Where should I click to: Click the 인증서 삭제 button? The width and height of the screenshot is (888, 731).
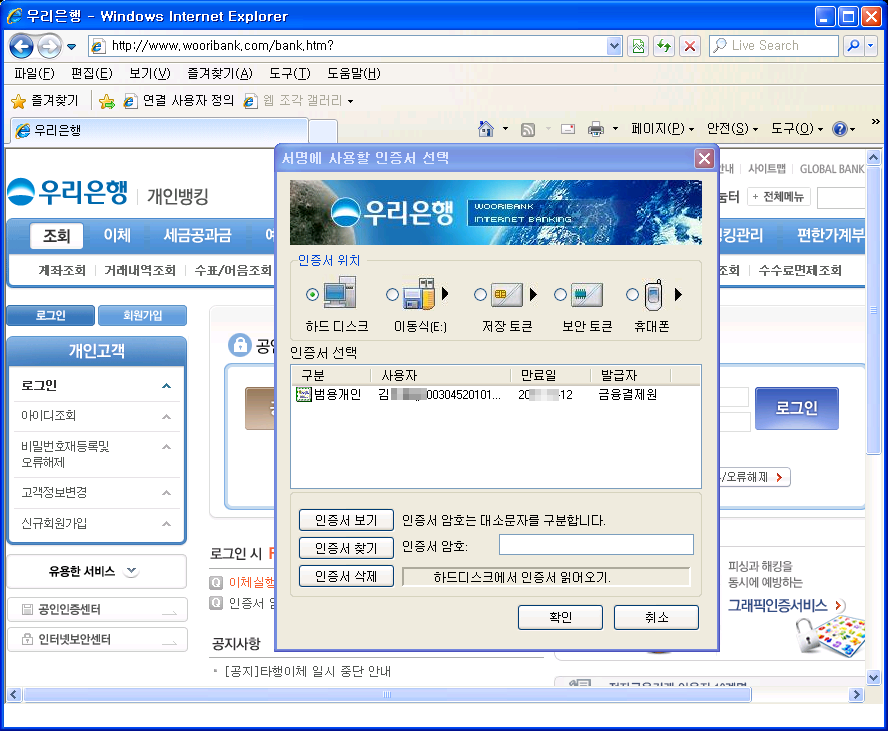(x=346, y=576)
